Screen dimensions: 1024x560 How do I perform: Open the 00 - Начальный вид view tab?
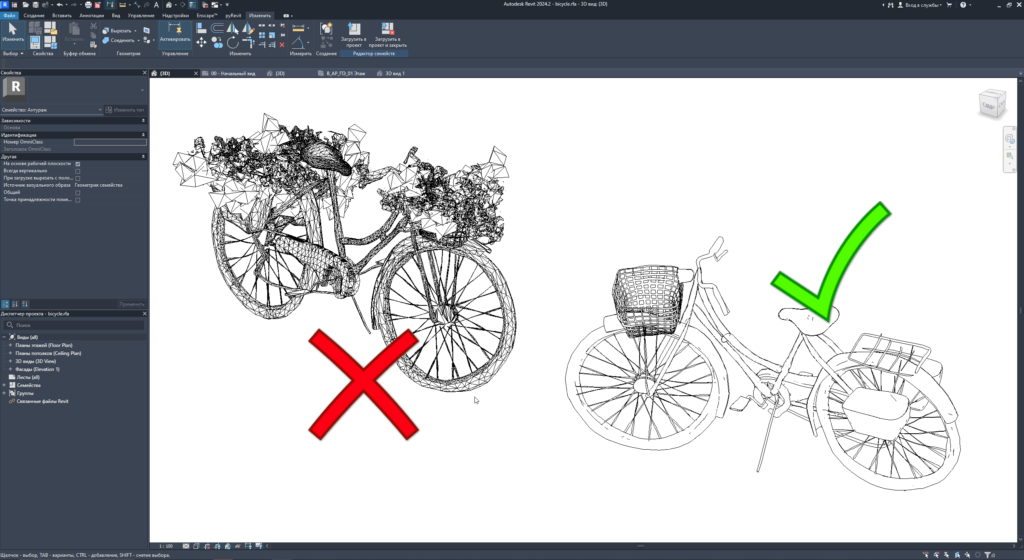click(233, 73)
